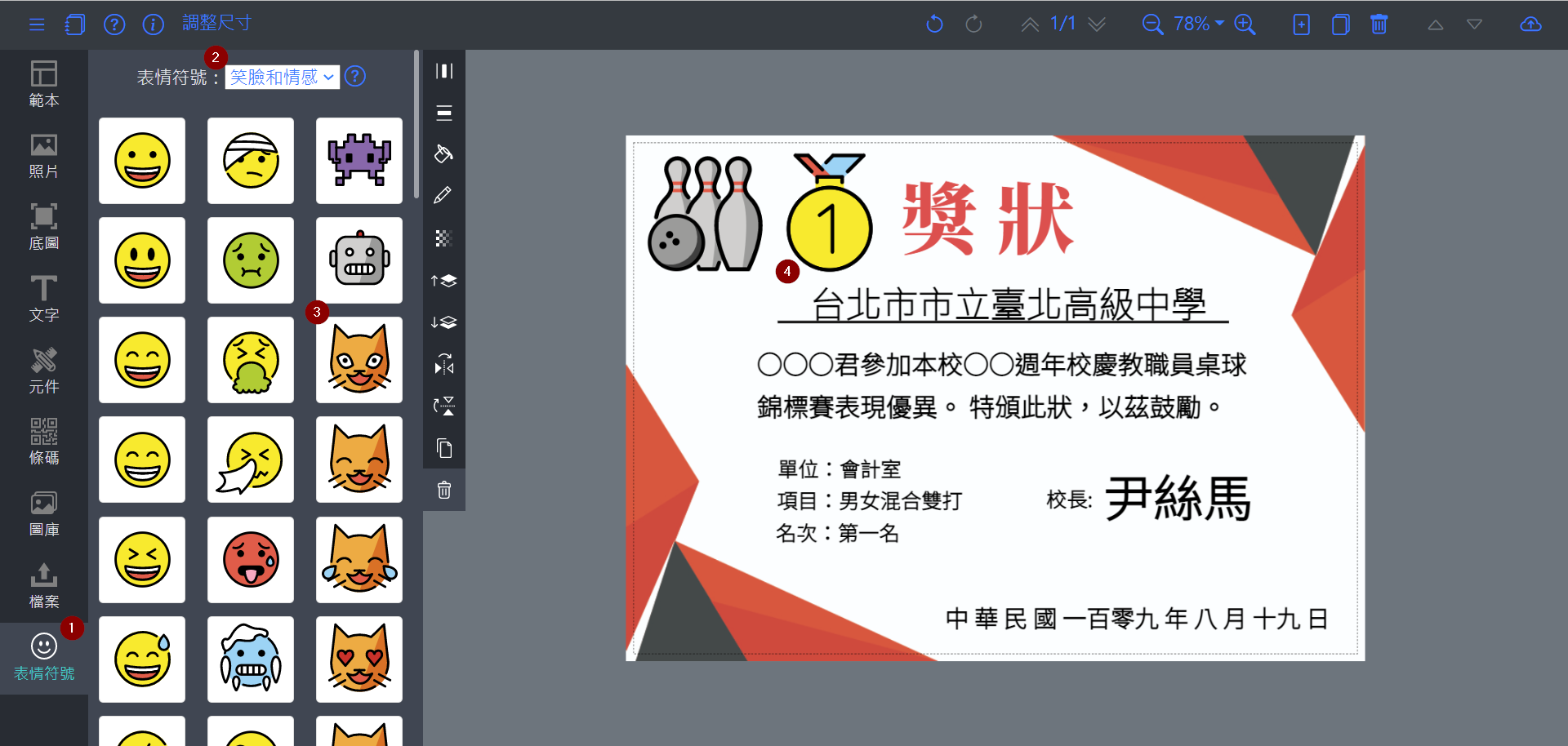This screenshot has width=1568, height=746.
Task: Select the 獎狀 title text
Action: click(x=987, y=218)
